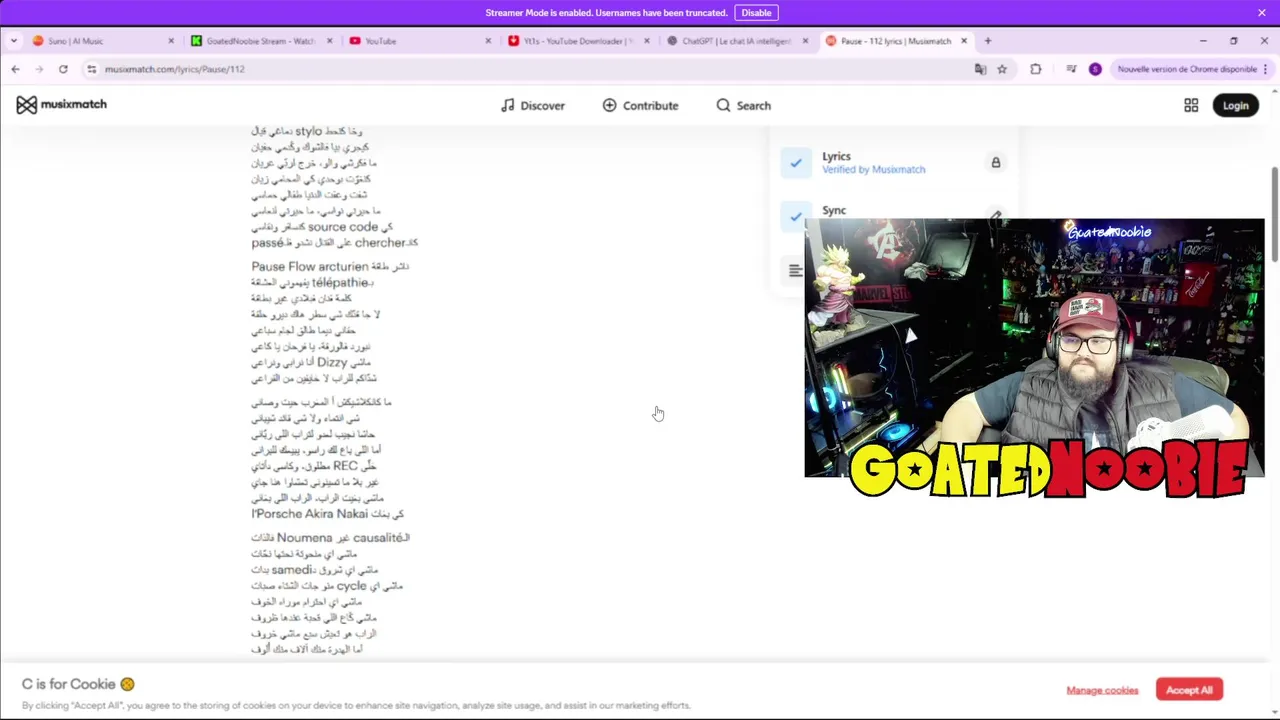The height and width of the screenshot is (720, 1280).
Task: Focus the musixmatch.com address bar
Action: (x=530, y=69)
